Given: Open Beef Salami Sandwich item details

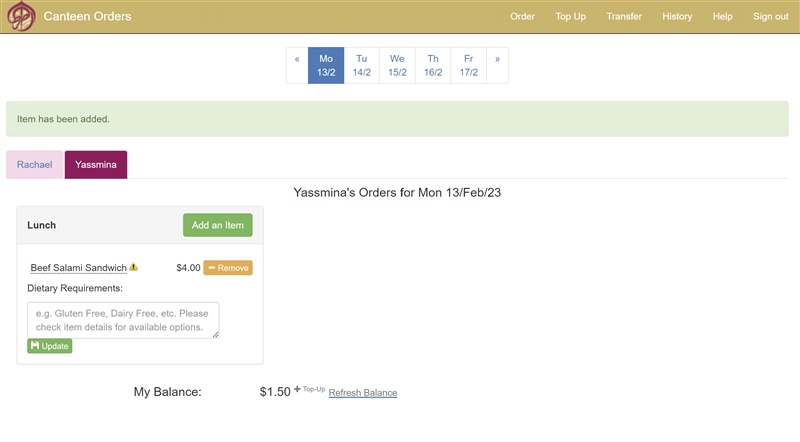Looking at the screenshot, I should click(x=79, y=267).
